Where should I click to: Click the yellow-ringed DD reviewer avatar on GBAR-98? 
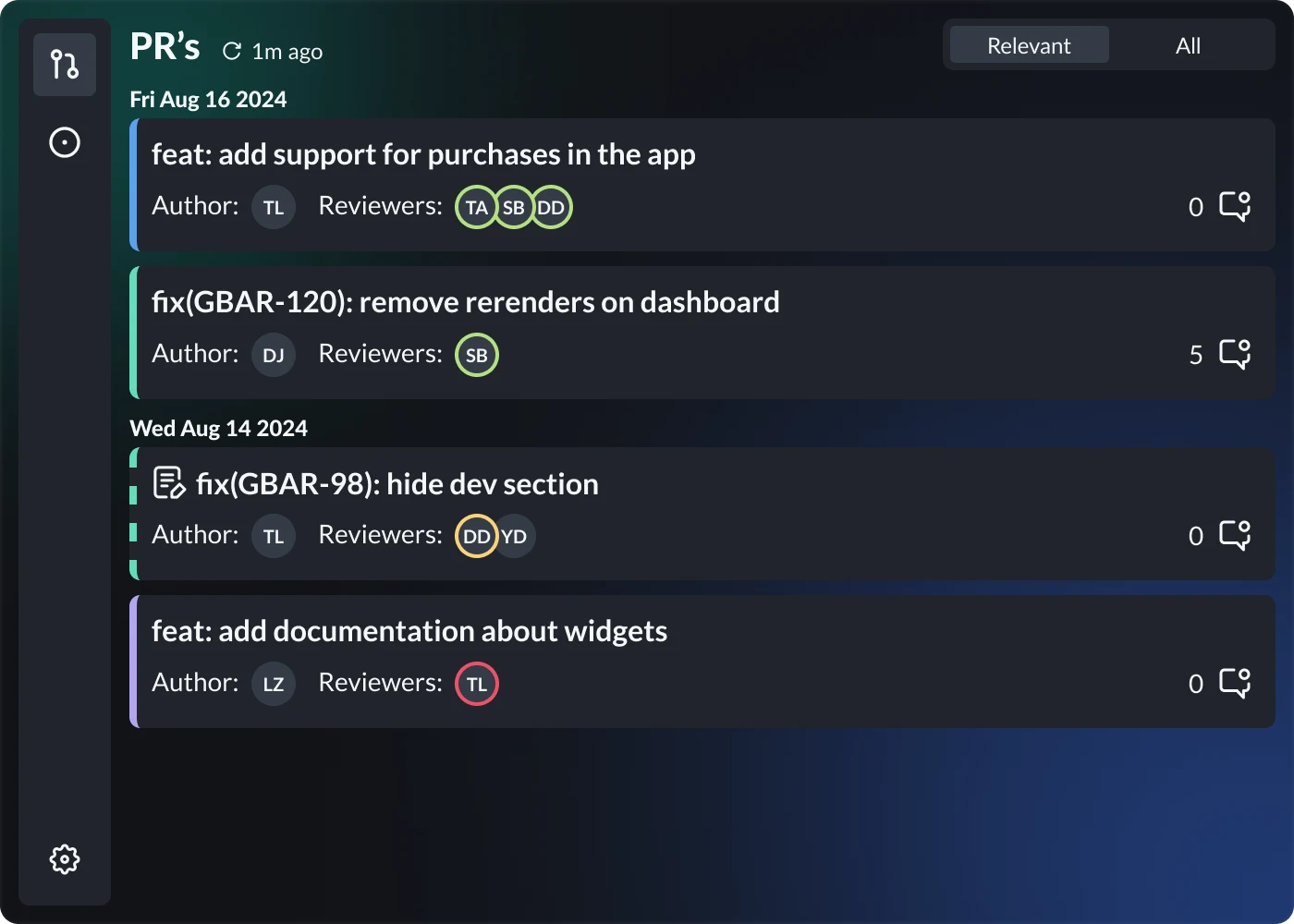point(476,535)
